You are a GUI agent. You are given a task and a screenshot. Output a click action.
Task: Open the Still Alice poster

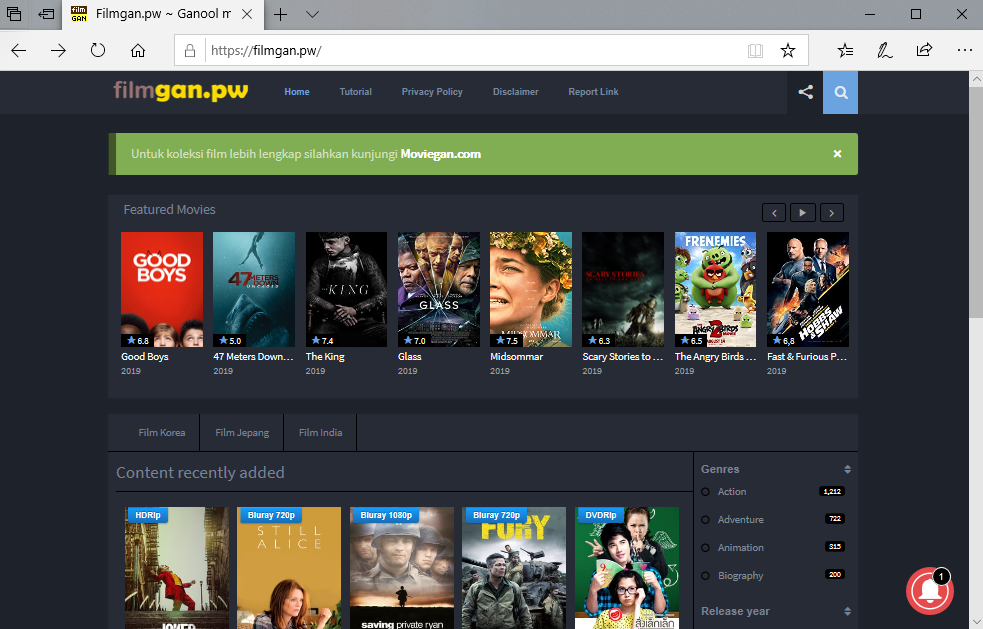[x=289, y=568]
